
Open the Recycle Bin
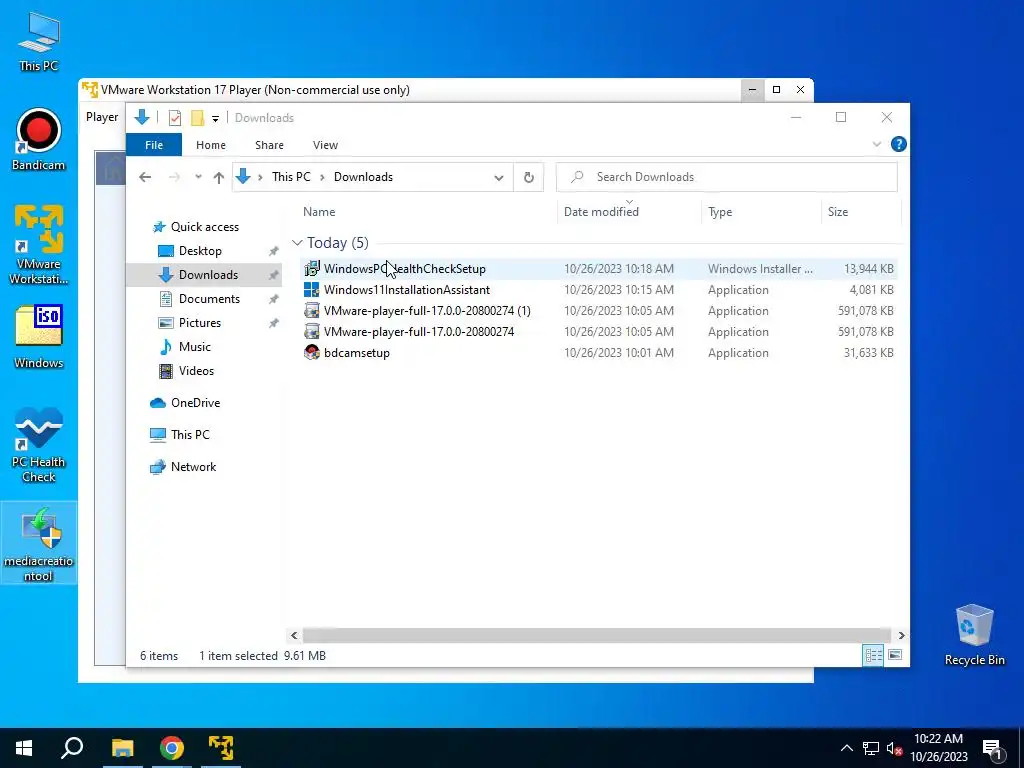[974, 635]
